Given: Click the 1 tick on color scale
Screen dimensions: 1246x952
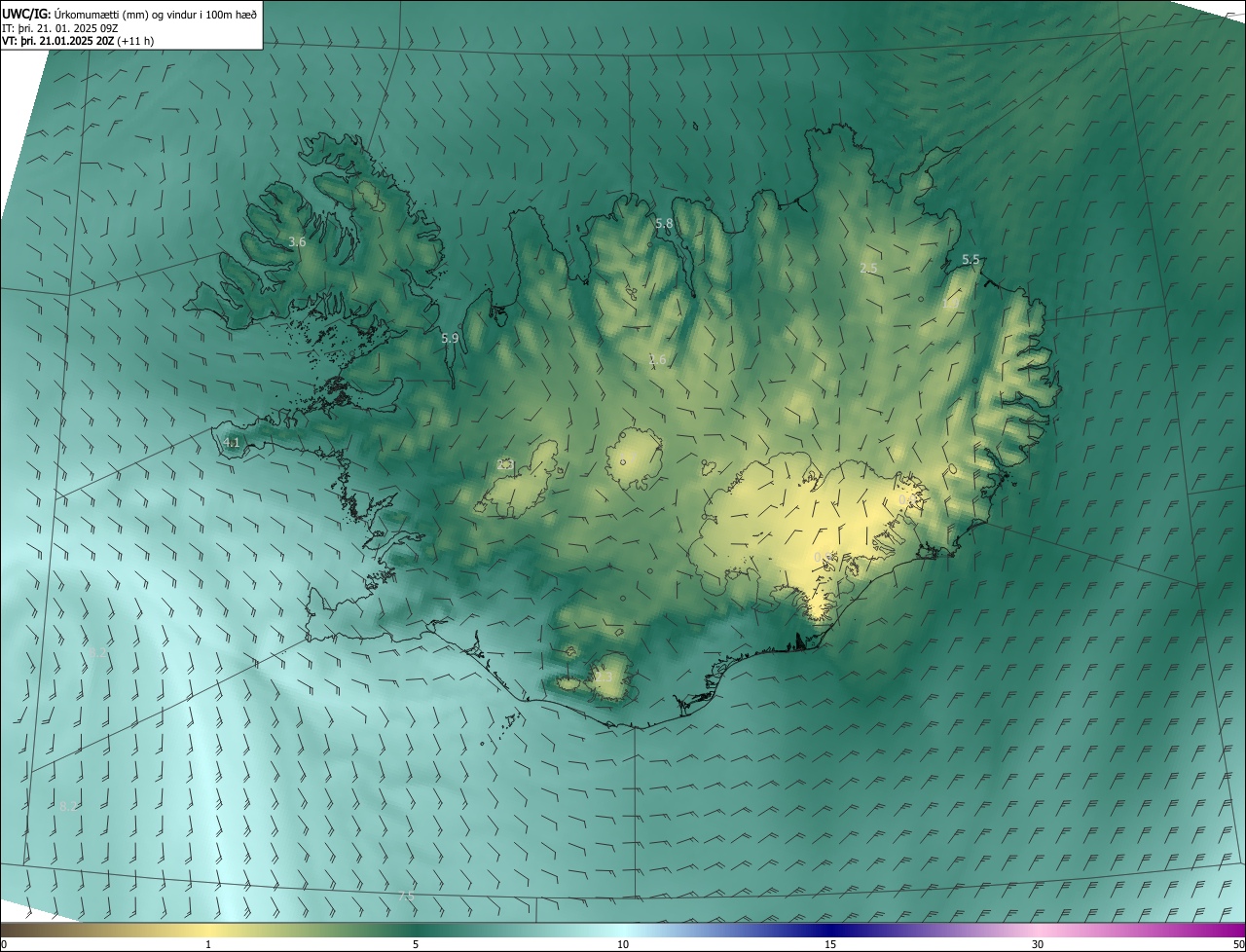Looking at the screenshot, I should pos(208,944).
